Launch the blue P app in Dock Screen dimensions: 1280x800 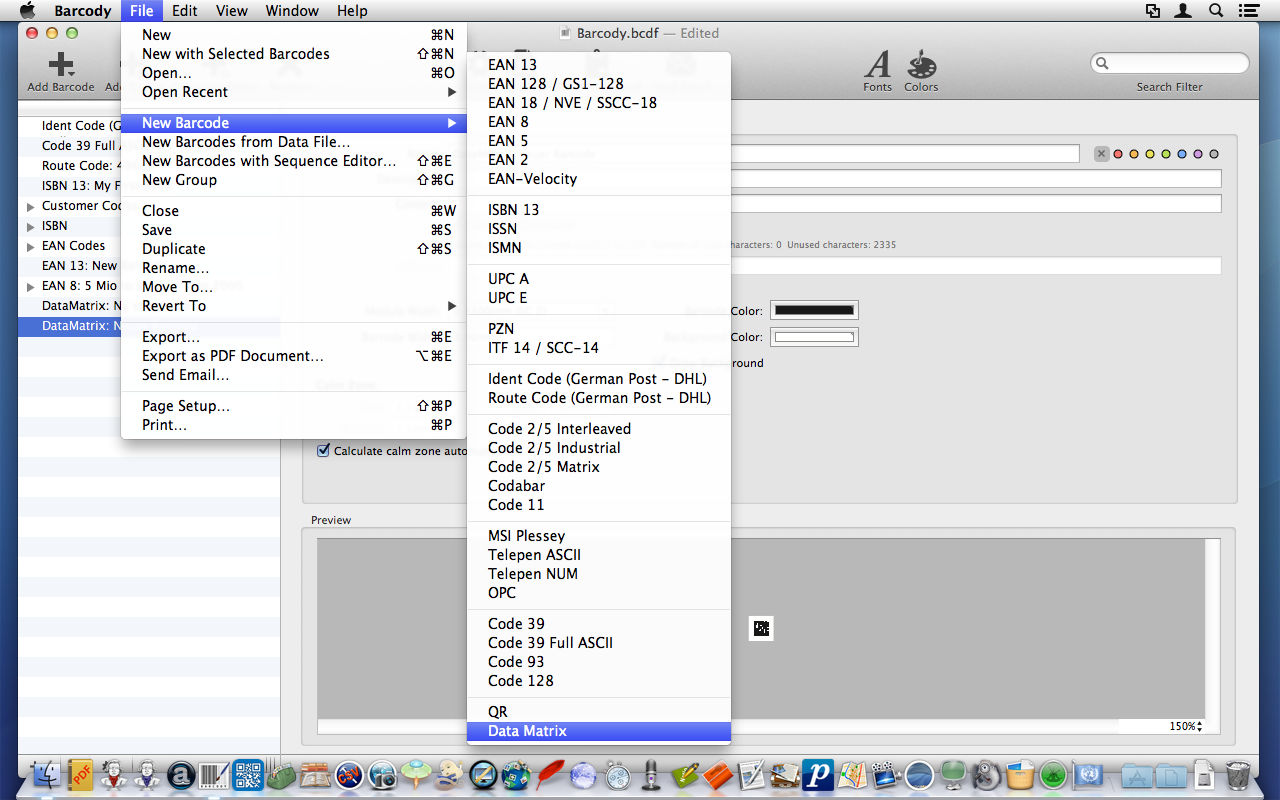[x=818, y=775]
